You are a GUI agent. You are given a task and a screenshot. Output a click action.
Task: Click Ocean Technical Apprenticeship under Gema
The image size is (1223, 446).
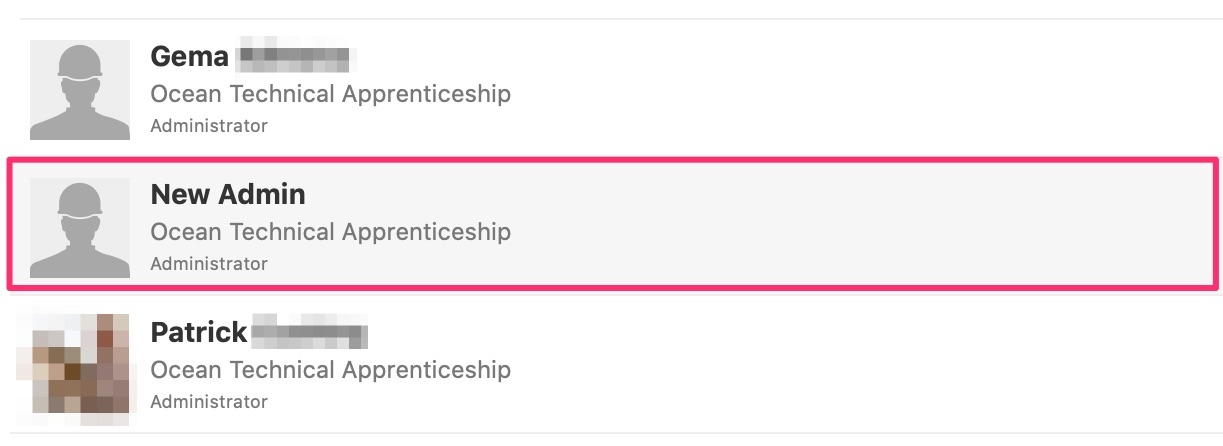click(330, 95)
